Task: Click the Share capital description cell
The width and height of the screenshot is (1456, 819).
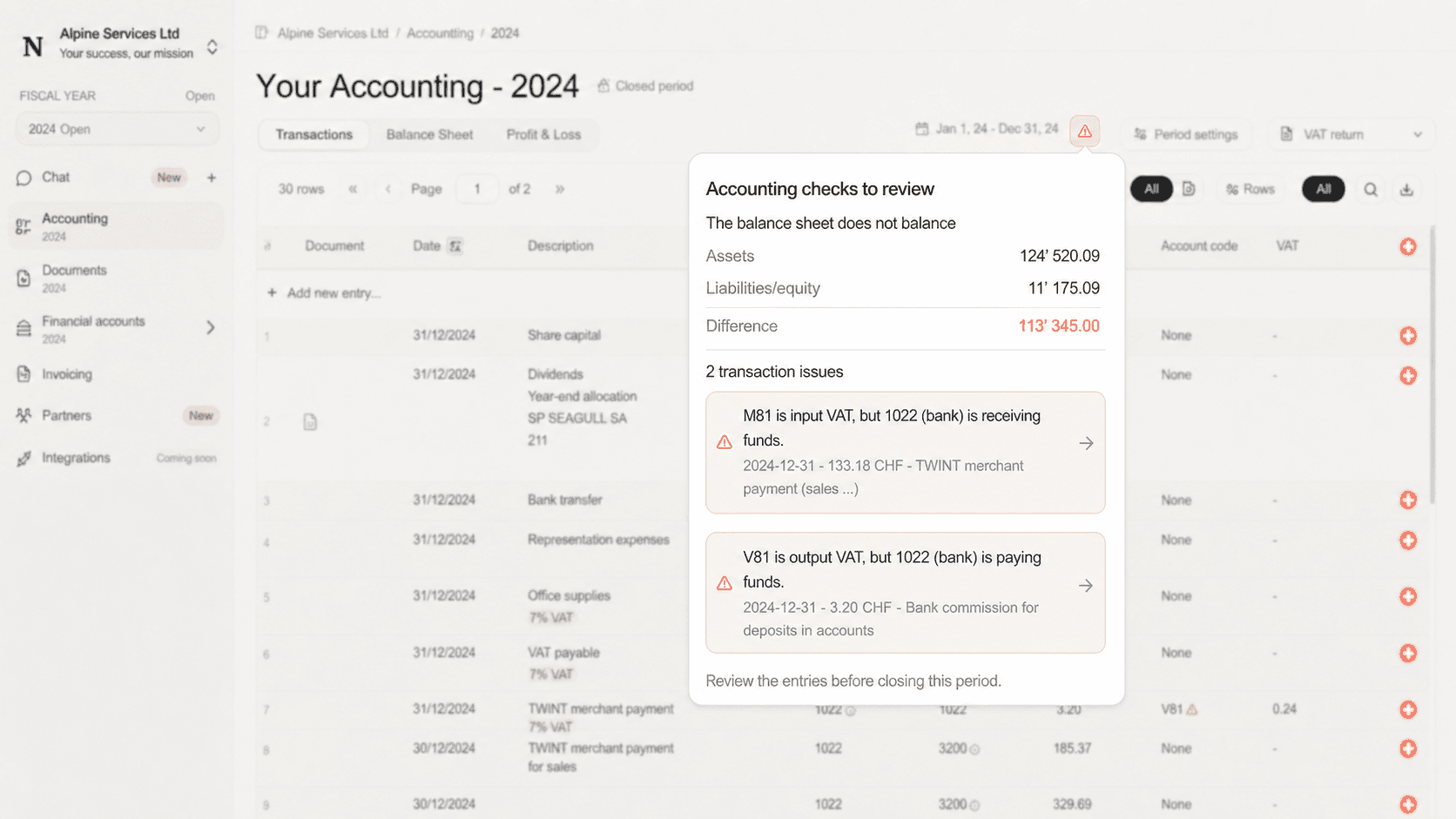Action: click(x=563, y=335)
